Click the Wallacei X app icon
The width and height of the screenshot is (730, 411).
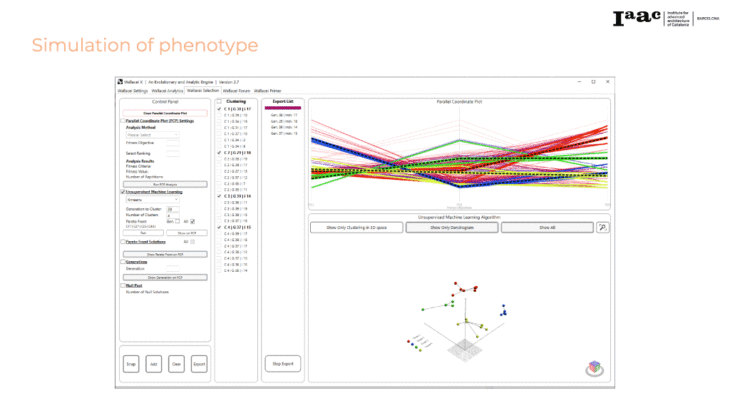point(120,81)
